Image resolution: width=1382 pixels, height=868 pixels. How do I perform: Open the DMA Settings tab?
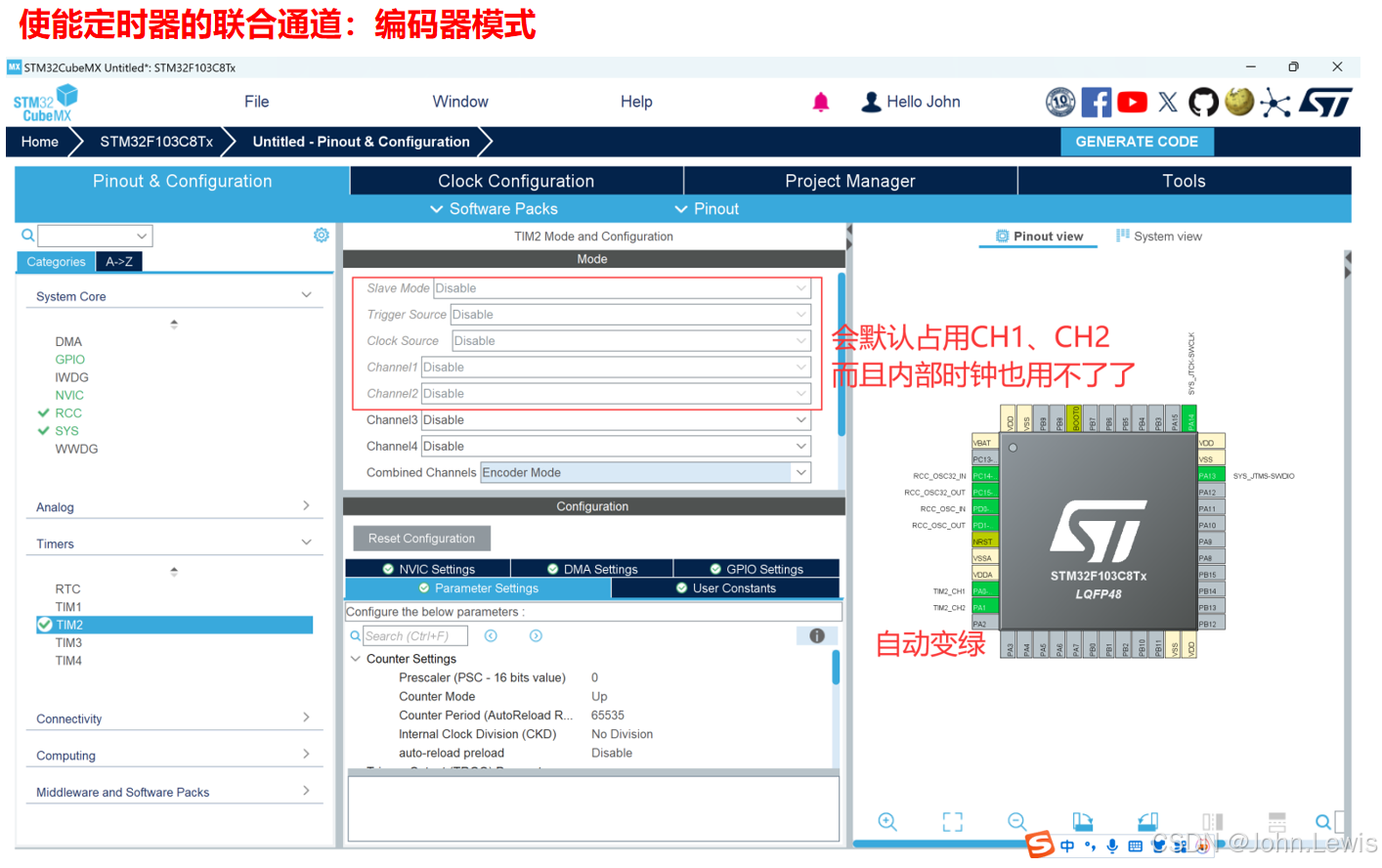point(591,569)
